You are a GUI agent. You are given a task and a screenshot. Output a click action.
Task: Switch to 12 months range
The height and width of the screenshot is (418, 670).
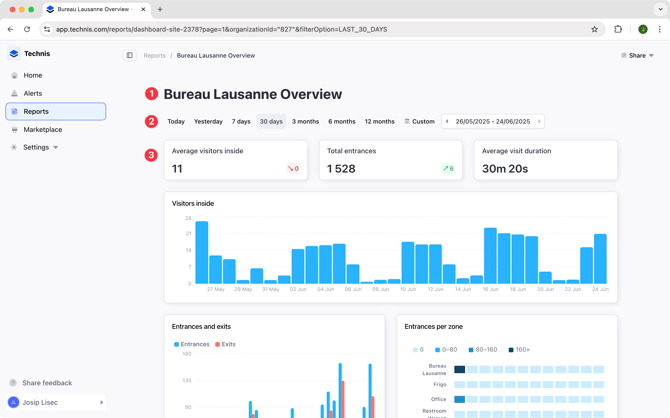[379, 121]
